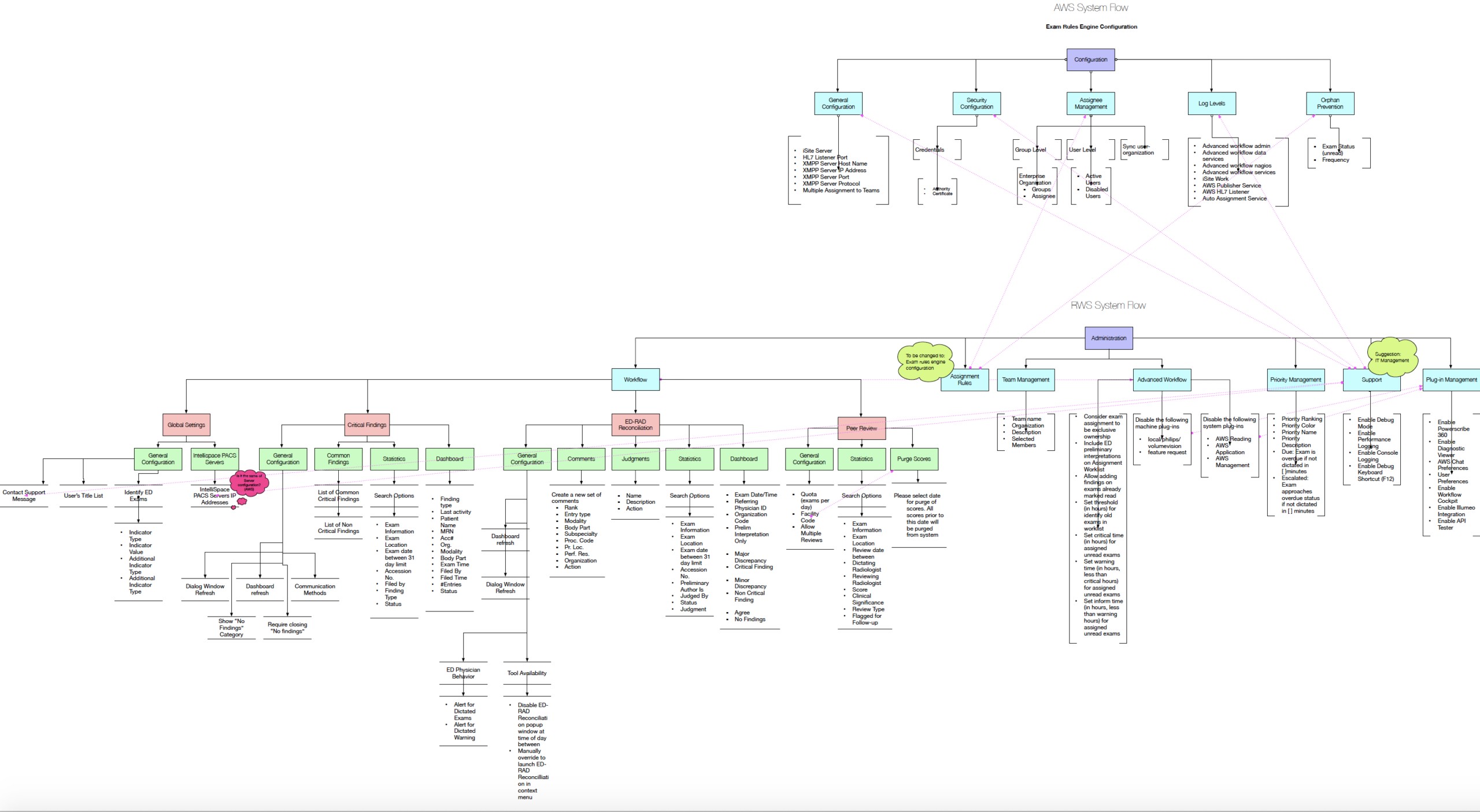1480x812 pixels.
Task: Select the Configuration root node
Action: point(1090,60)
